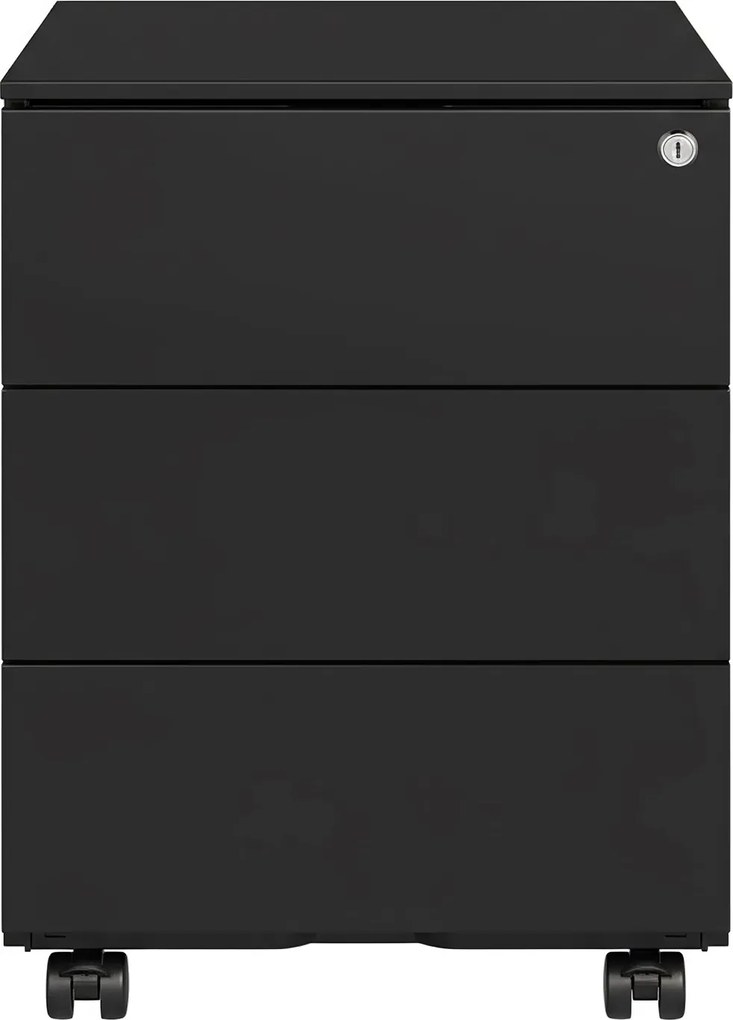This screenshot has width=733, height=1020.
Task: Click the grip gap under the top plate
Action: point(366,104)
